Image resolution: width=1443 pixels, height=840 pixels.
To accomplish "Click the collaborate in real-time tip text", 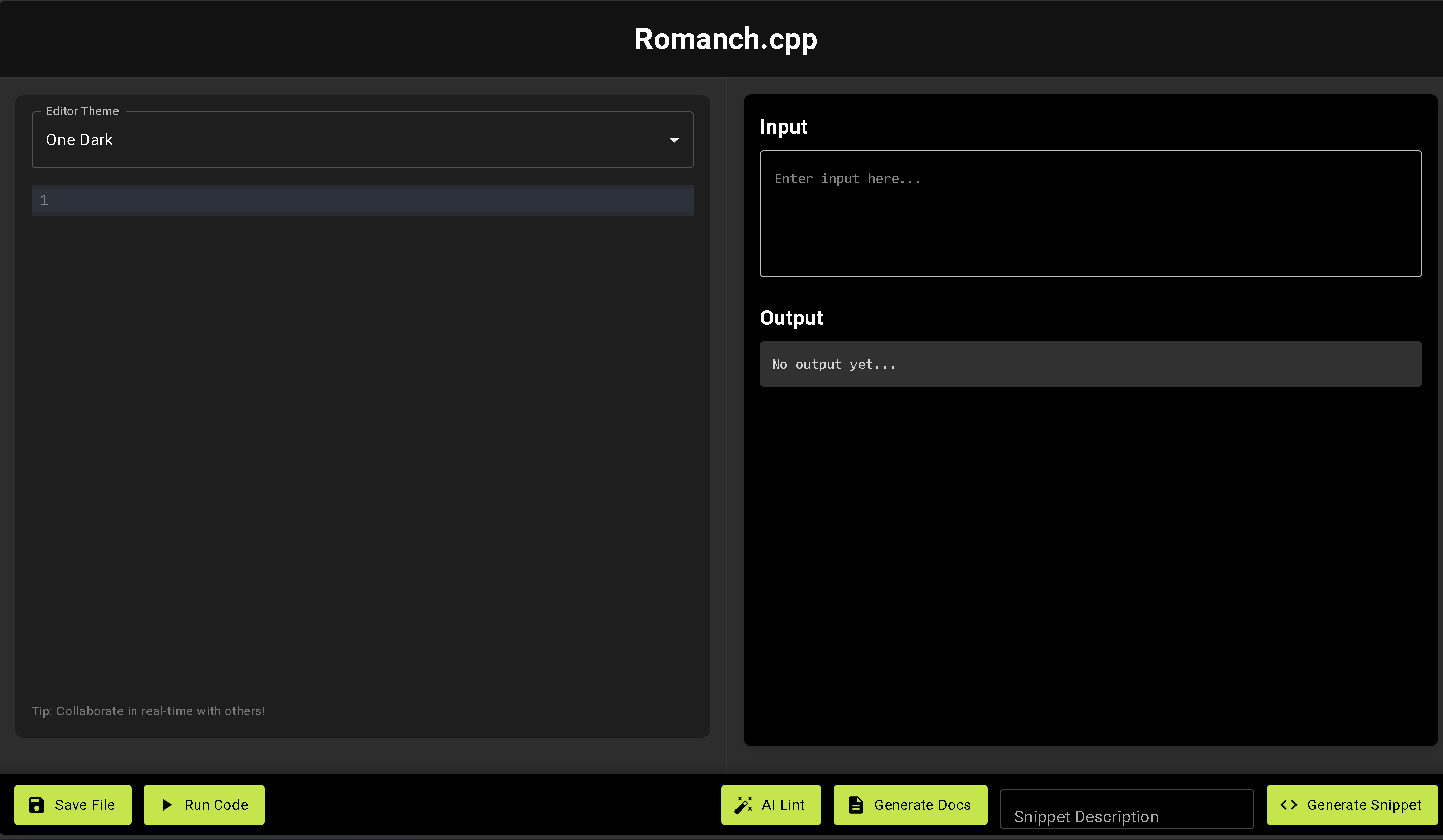I will [x=148, y=710].
